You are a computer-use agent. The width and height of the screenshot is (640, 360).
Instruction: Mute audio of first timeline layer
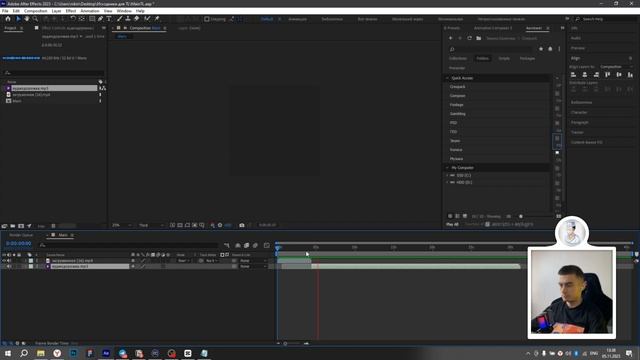click(9, 260)
